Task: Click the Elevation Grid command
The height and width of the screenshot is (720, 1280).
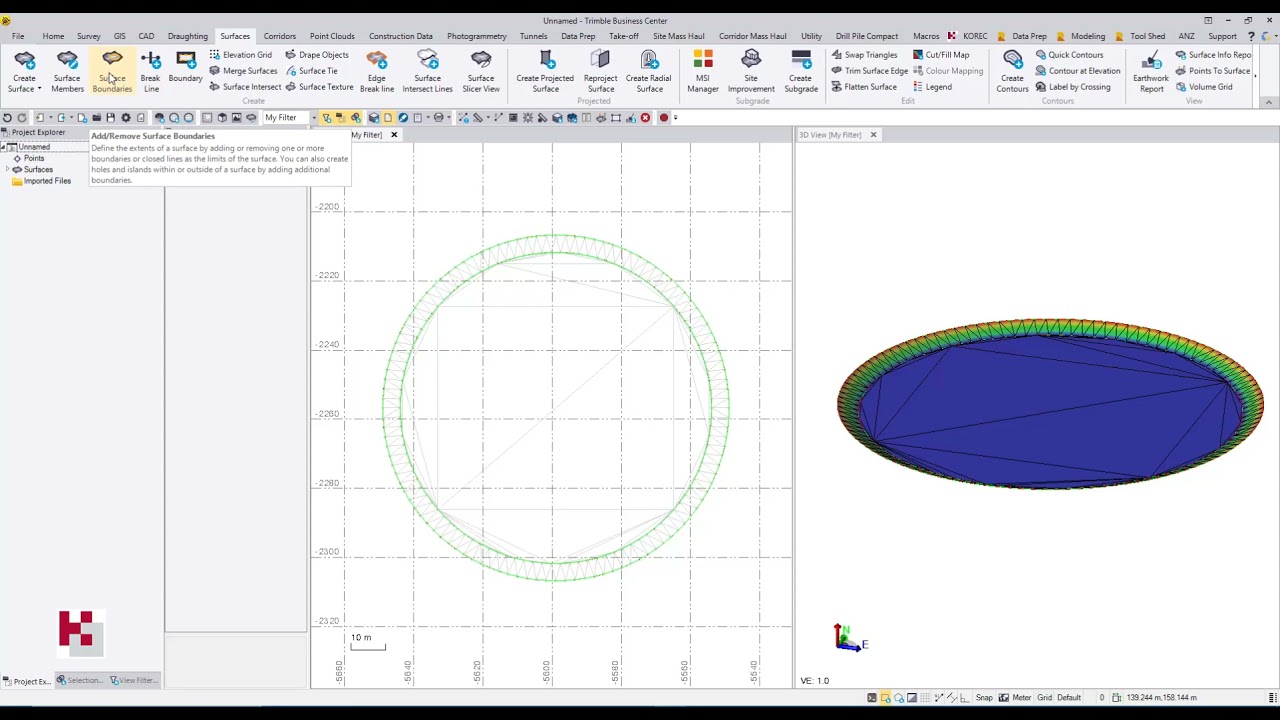Action: [x=240, y=55]
